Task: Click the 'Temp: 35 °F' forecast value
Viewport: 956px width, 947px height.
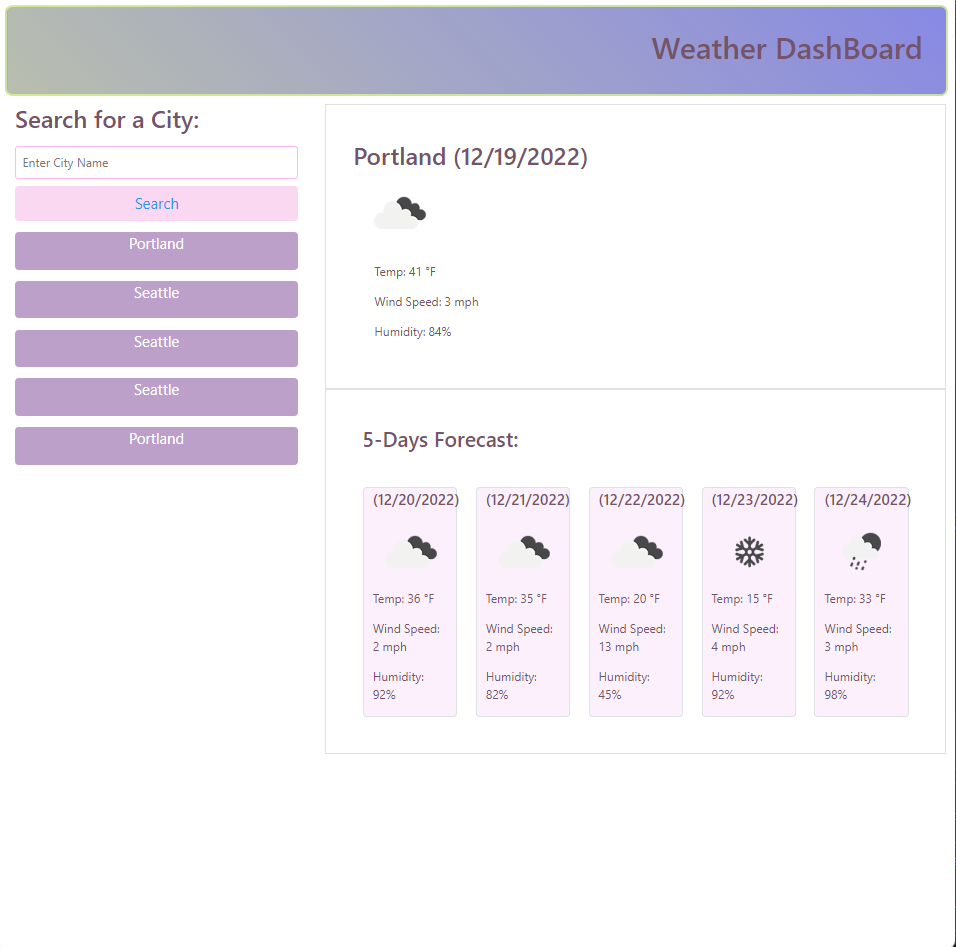Action: pos(516,599)
